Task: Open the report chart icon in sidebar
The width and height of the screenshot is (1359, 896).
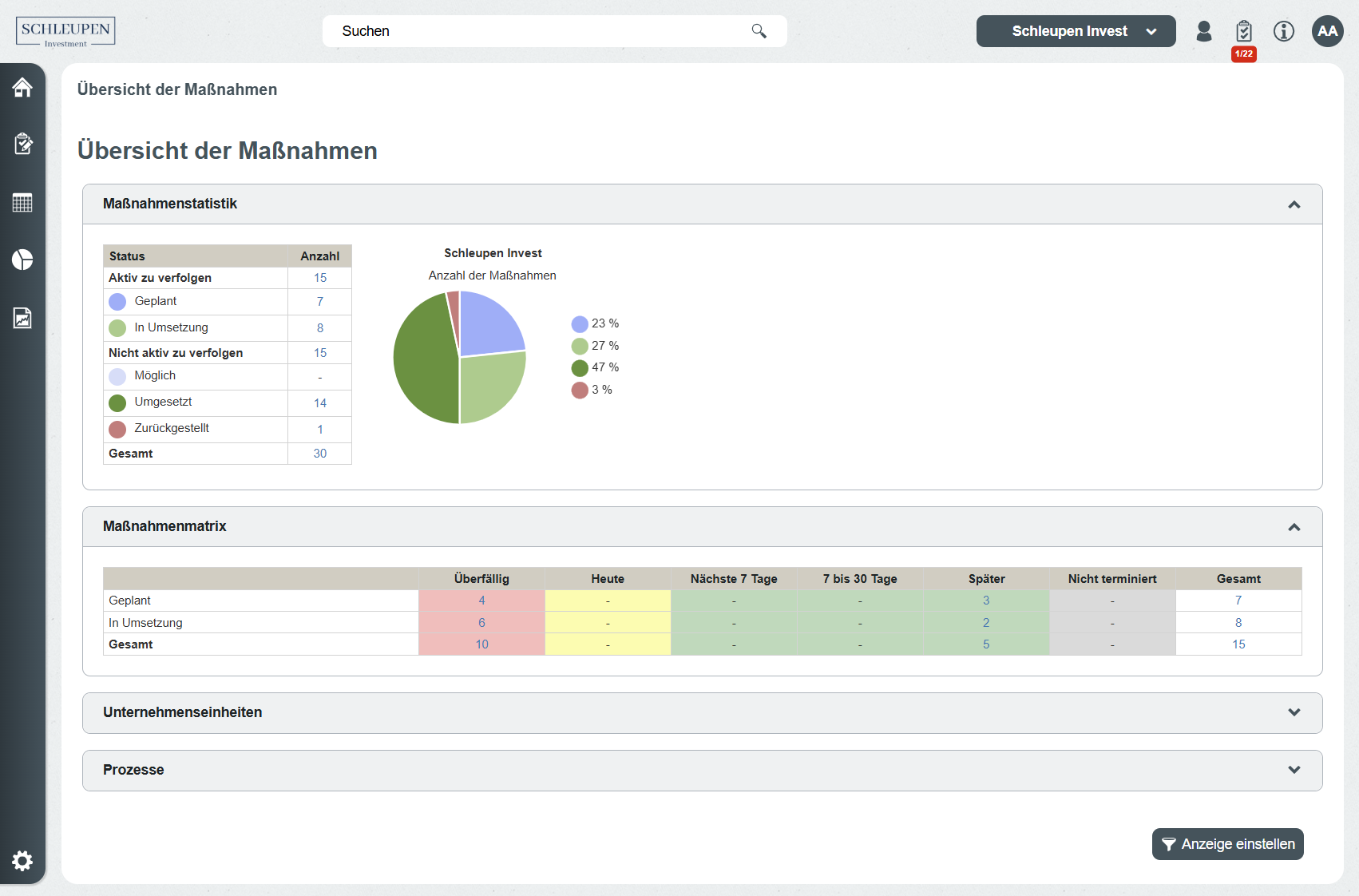Action: click(x=22, y=318)
